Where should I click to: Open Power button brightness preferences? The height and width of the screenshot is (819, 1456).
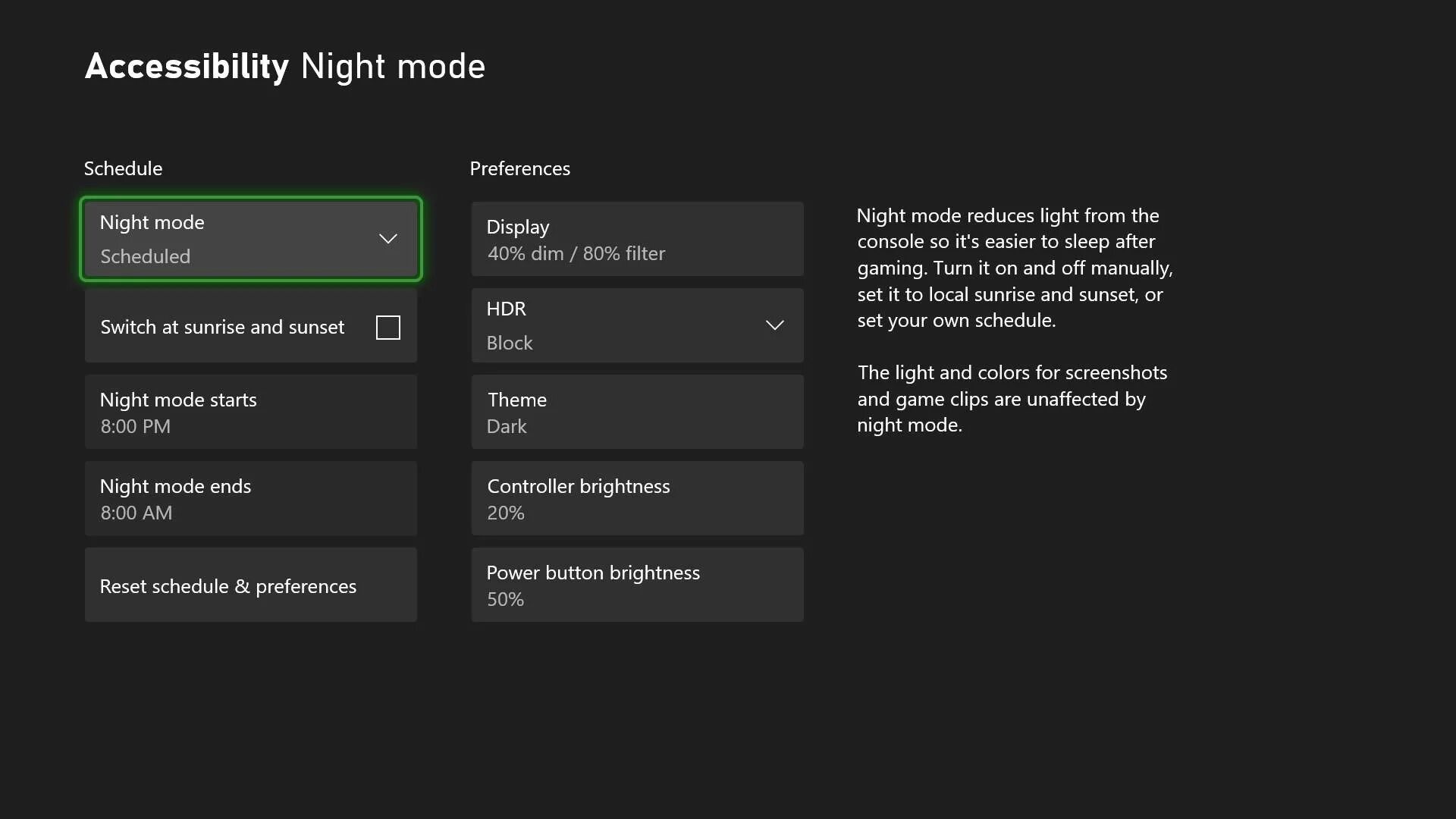point(637,584)
